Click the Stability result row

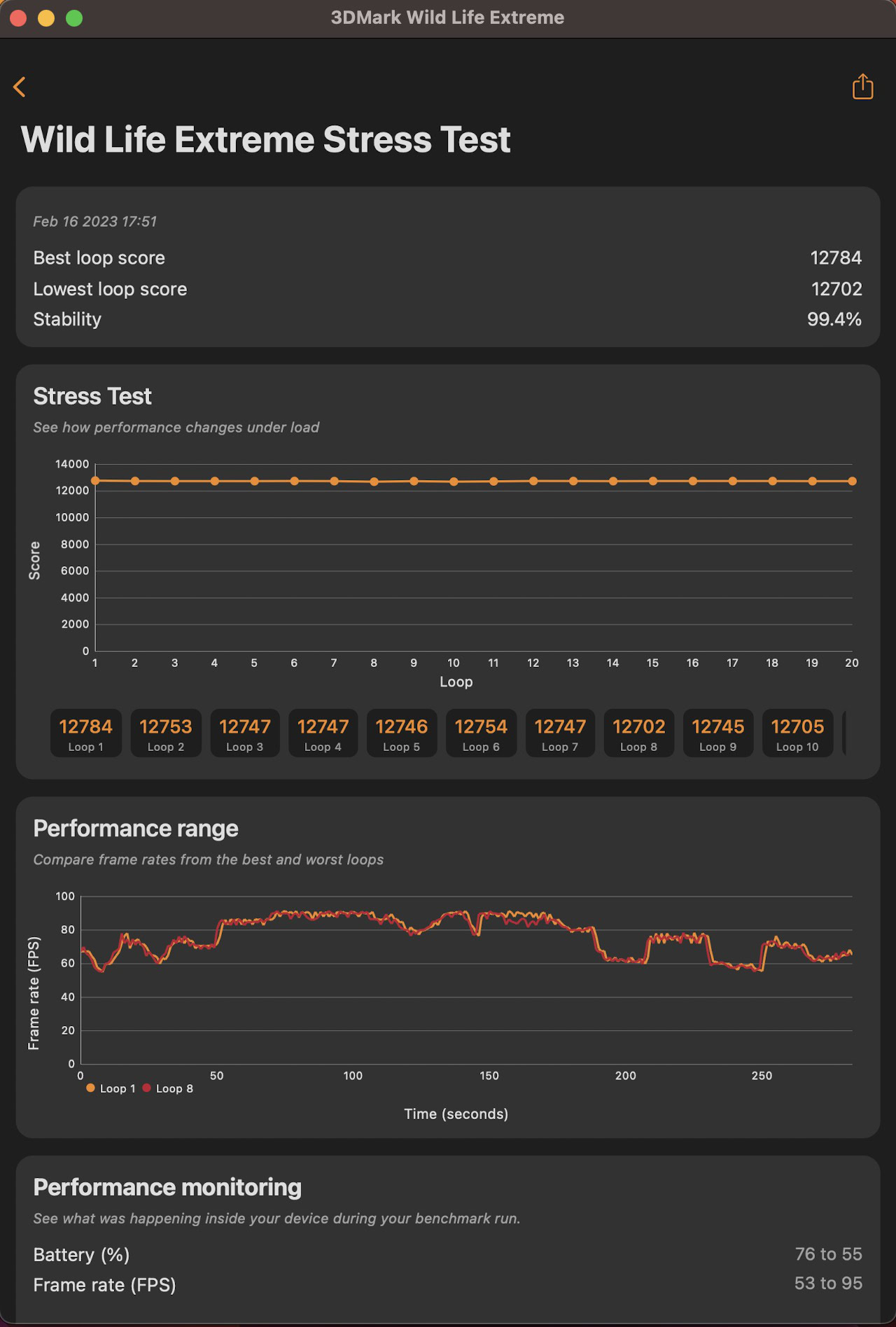447,319
